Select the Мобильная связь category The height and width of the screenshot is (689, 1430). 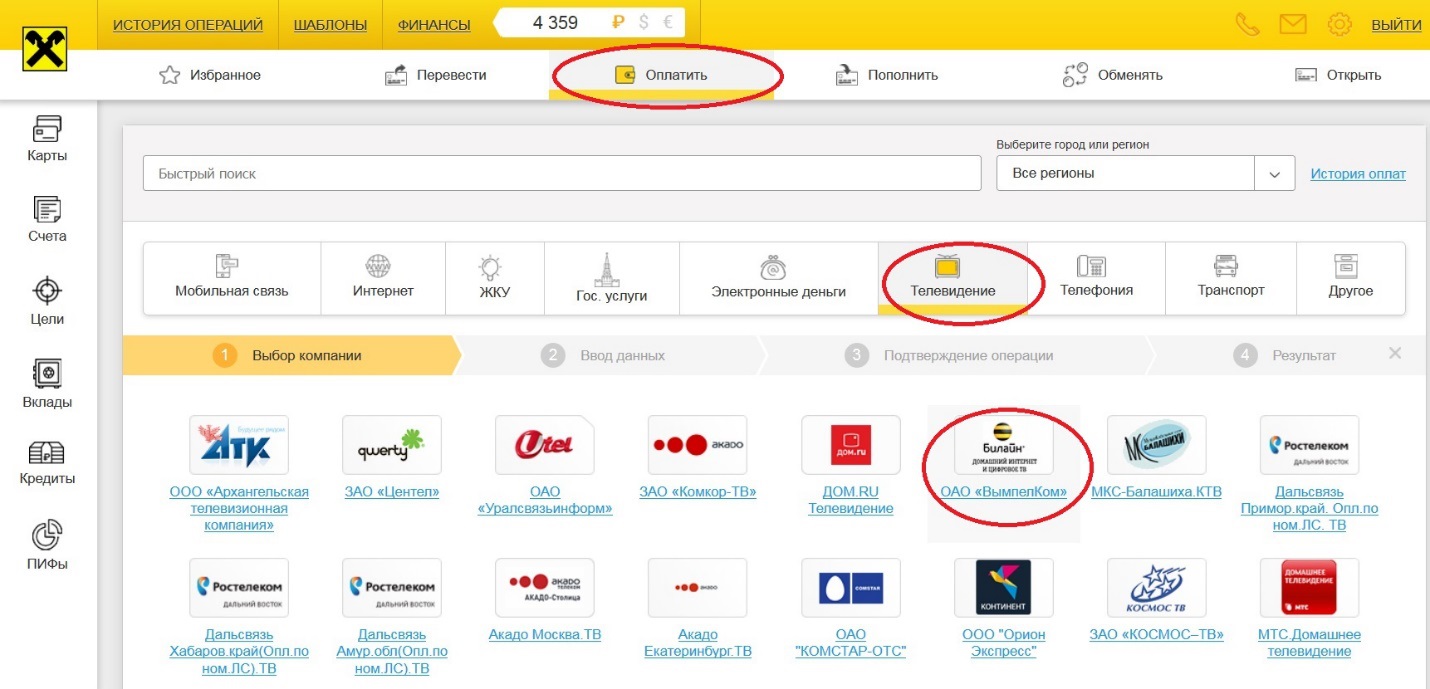click(x=232, y=278)
